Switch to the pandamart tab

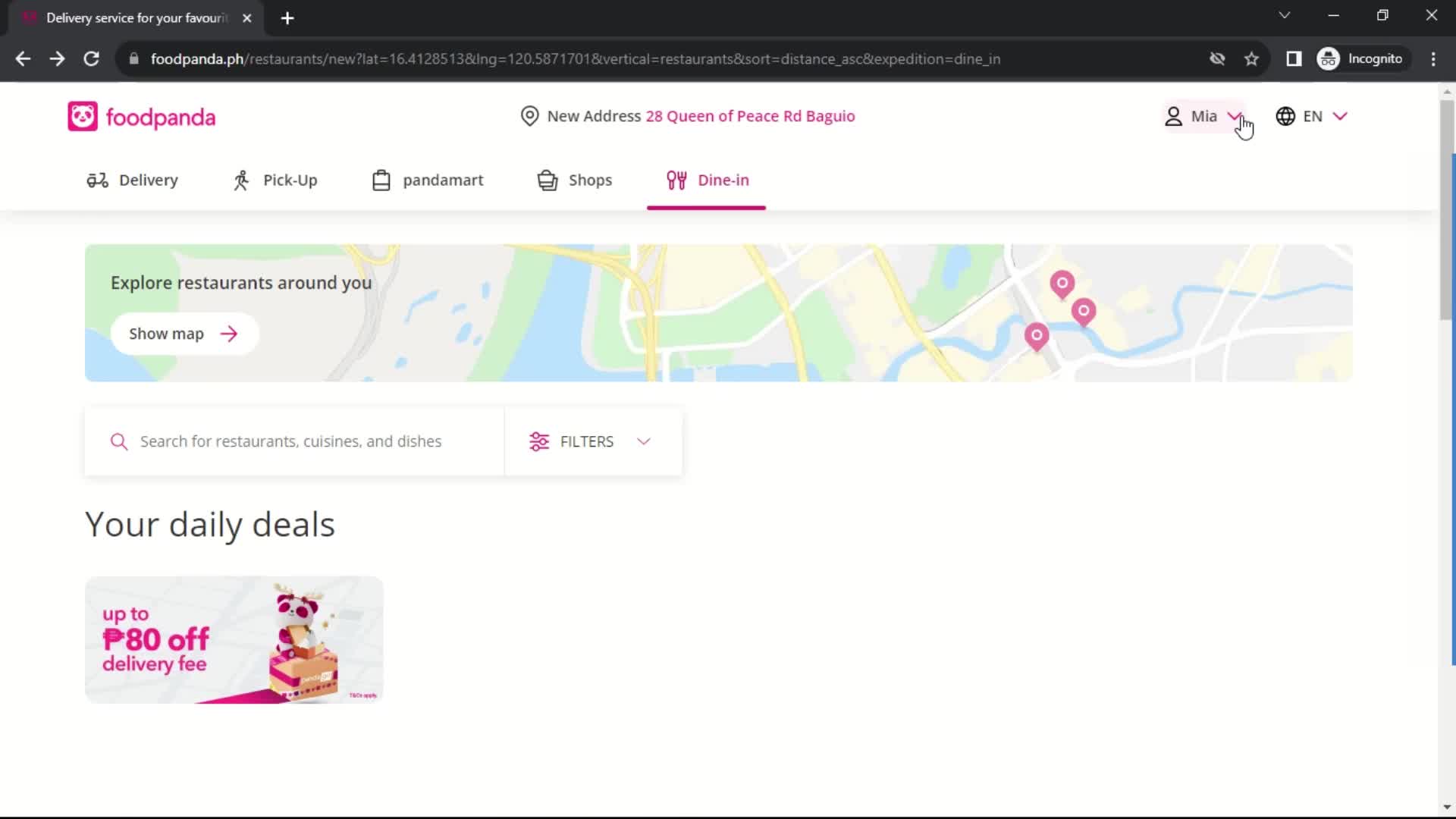tap(428, 180)
